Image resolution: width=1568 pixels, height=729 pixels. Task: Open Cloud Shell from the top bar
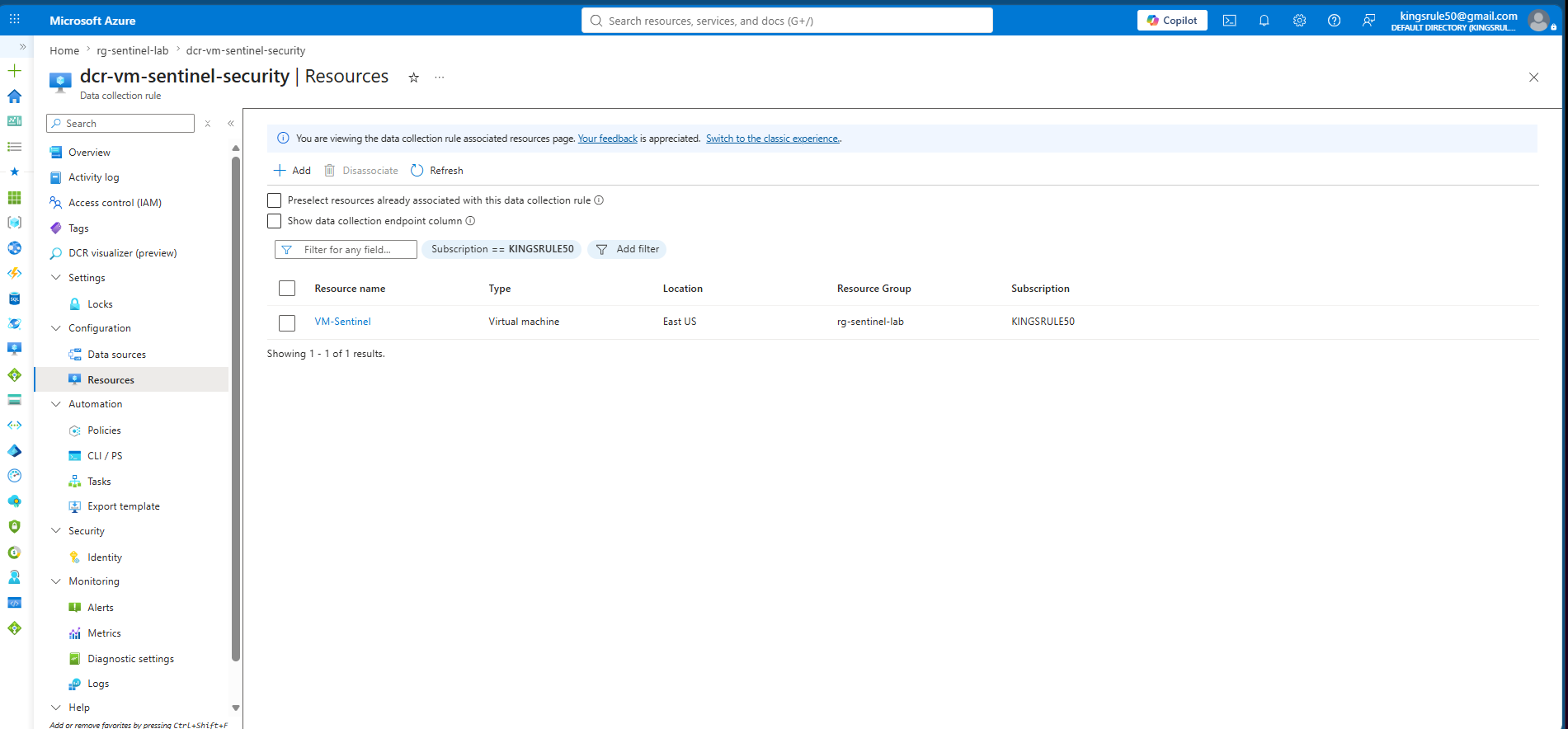(1229, 21)
